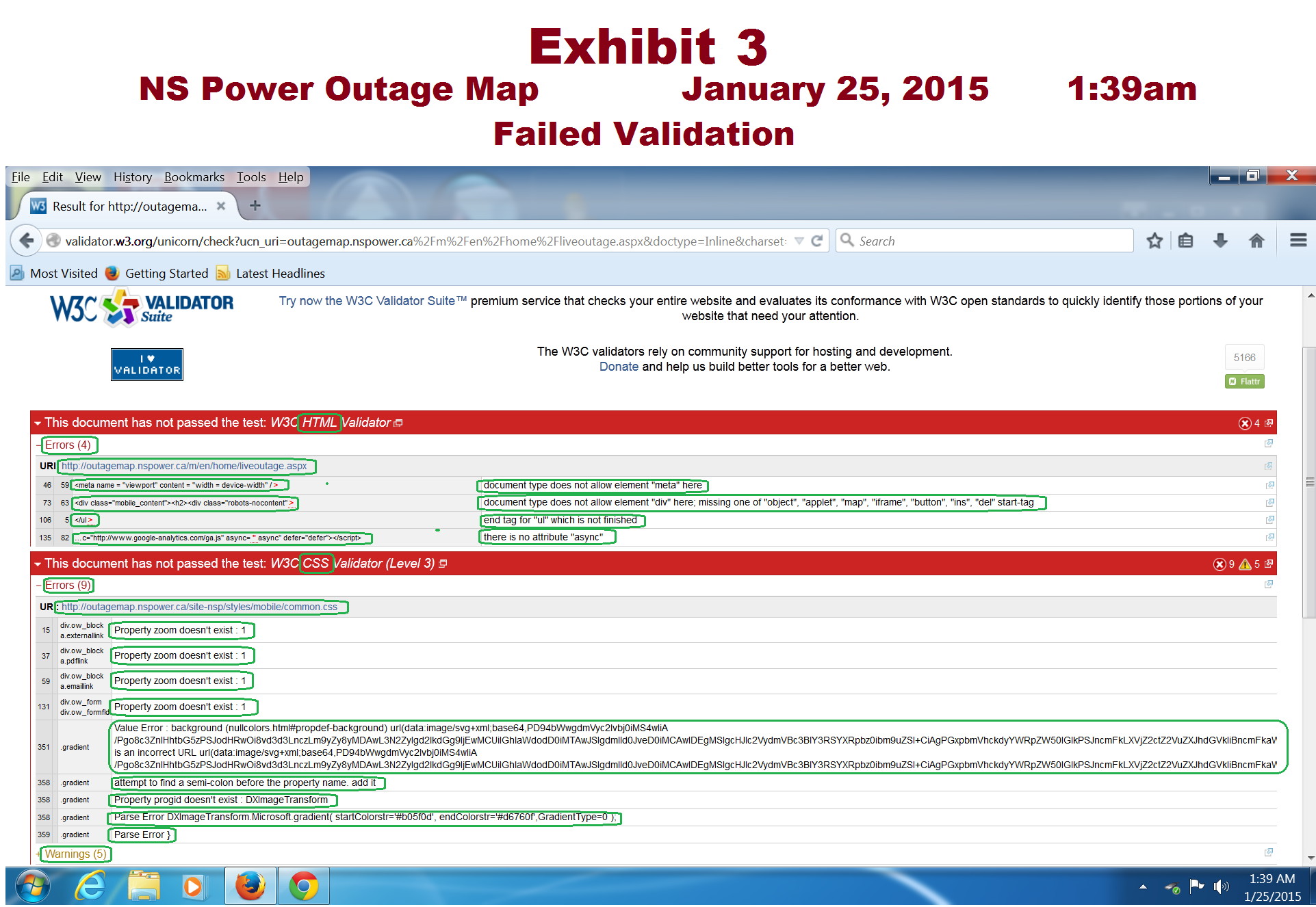Reload the page with refresh icon
The image size is (1316, 907).
point(816,241)
